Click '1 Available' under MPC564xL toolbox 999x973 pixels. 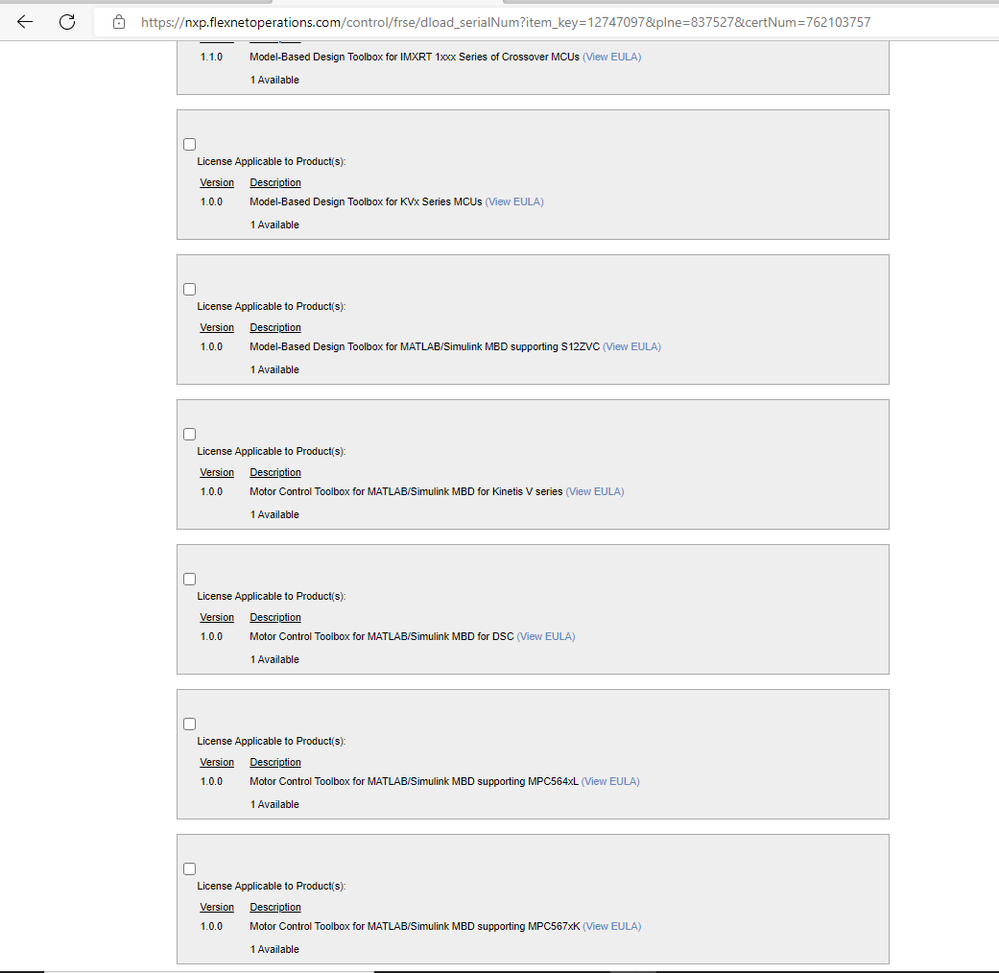pyautogui.click(x=275, y=805)
